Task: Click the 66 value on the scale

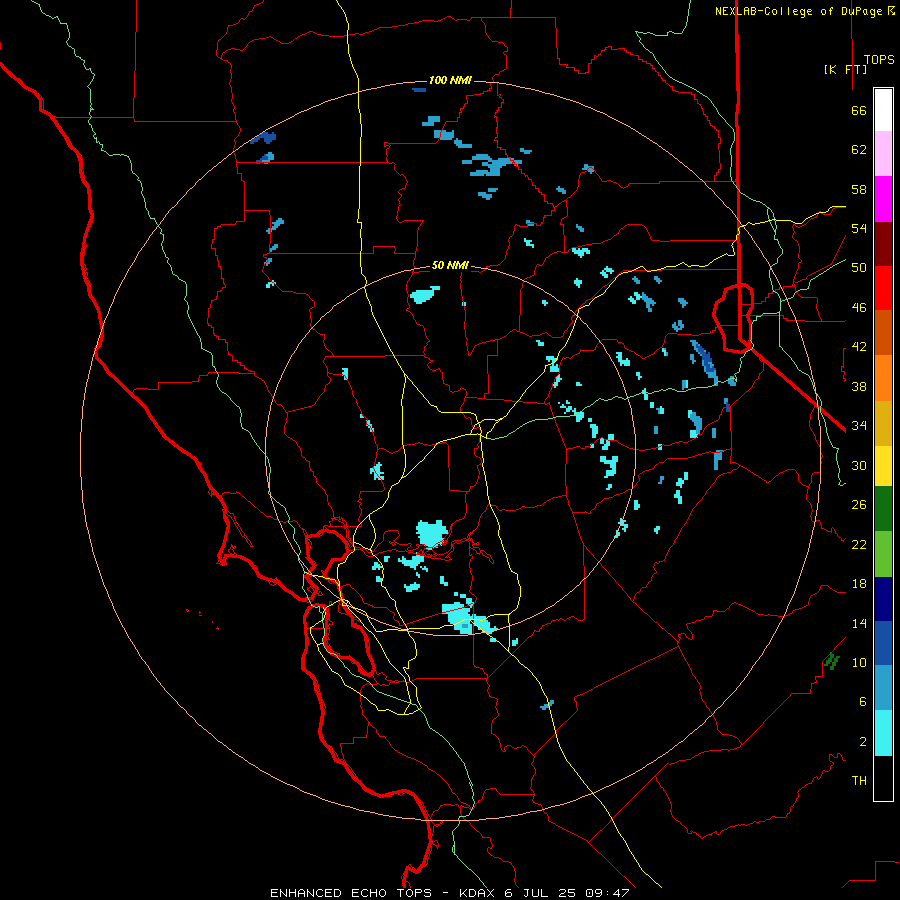Action: [x=859, y=110]
